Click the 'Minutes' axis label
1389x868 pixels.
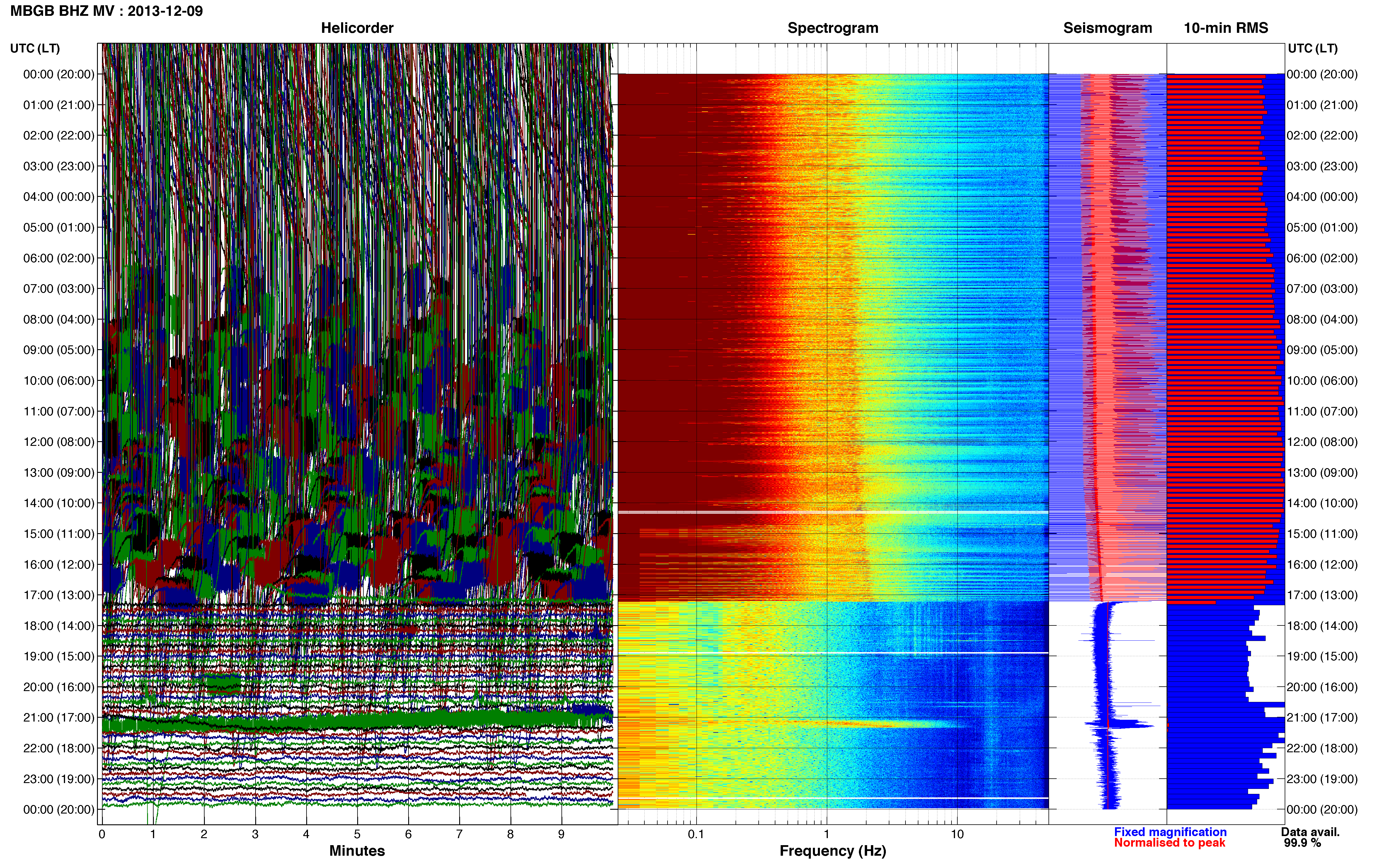357,851
